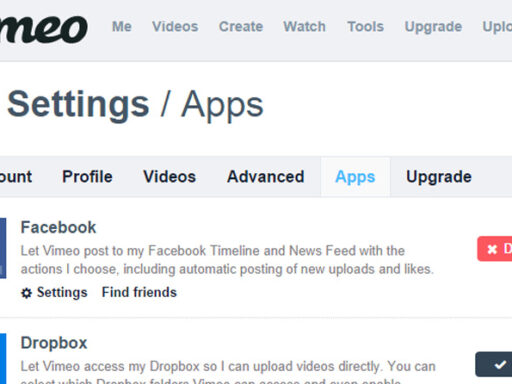Click the Upload link in top navigation
512x384 pixels.
(497, 27)
